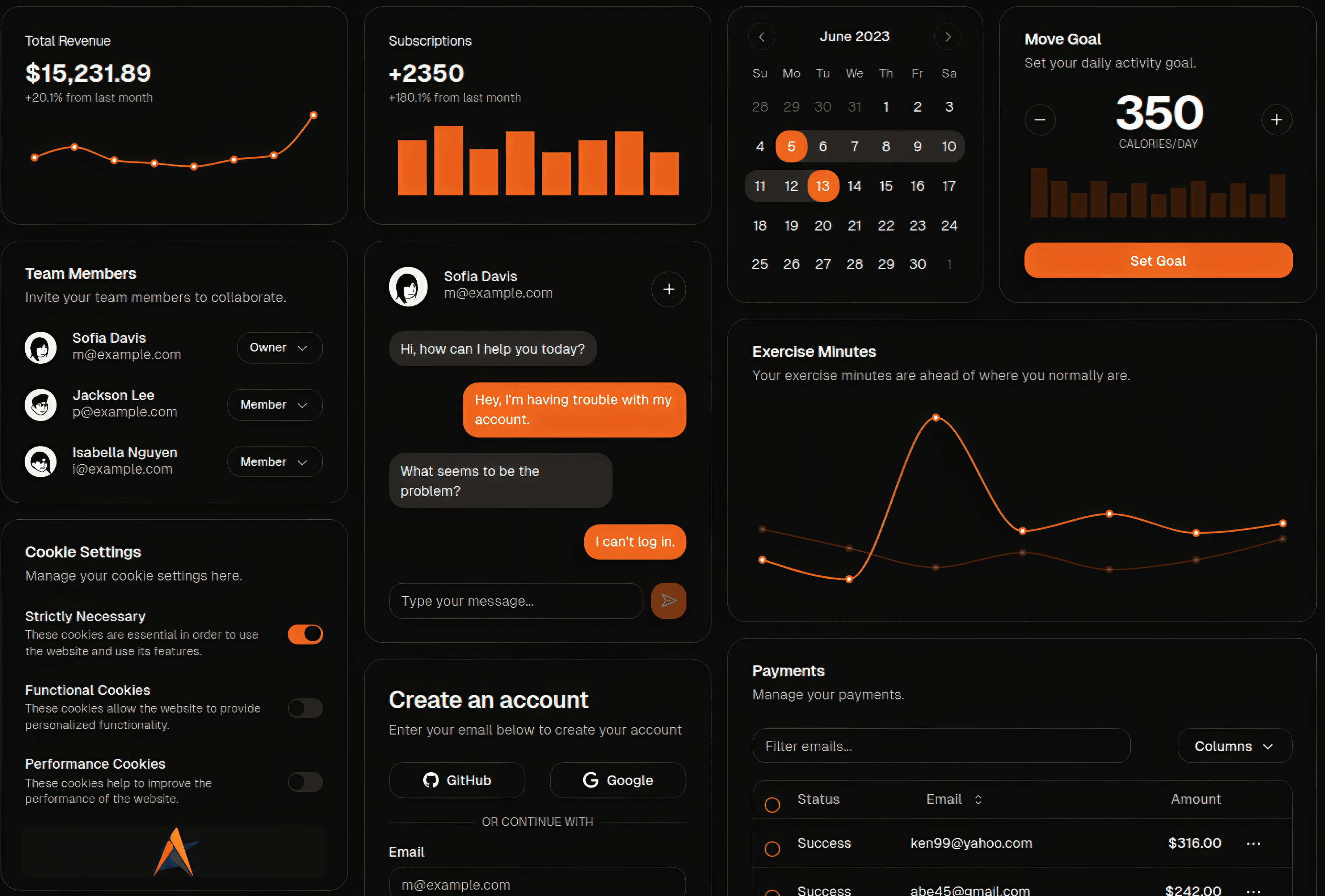Disable the Strictly Necessary cookies toggle
1325x896 pixels.
click(x=305, y=634)
